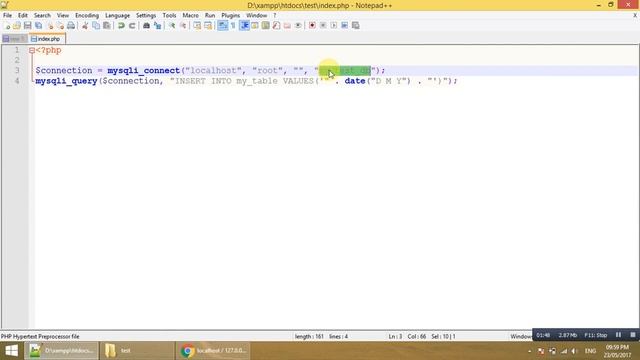The height and width of the screenshot is (360, 640).
Task: Click the 'length : 161' status bar entry
Action: 309,337
